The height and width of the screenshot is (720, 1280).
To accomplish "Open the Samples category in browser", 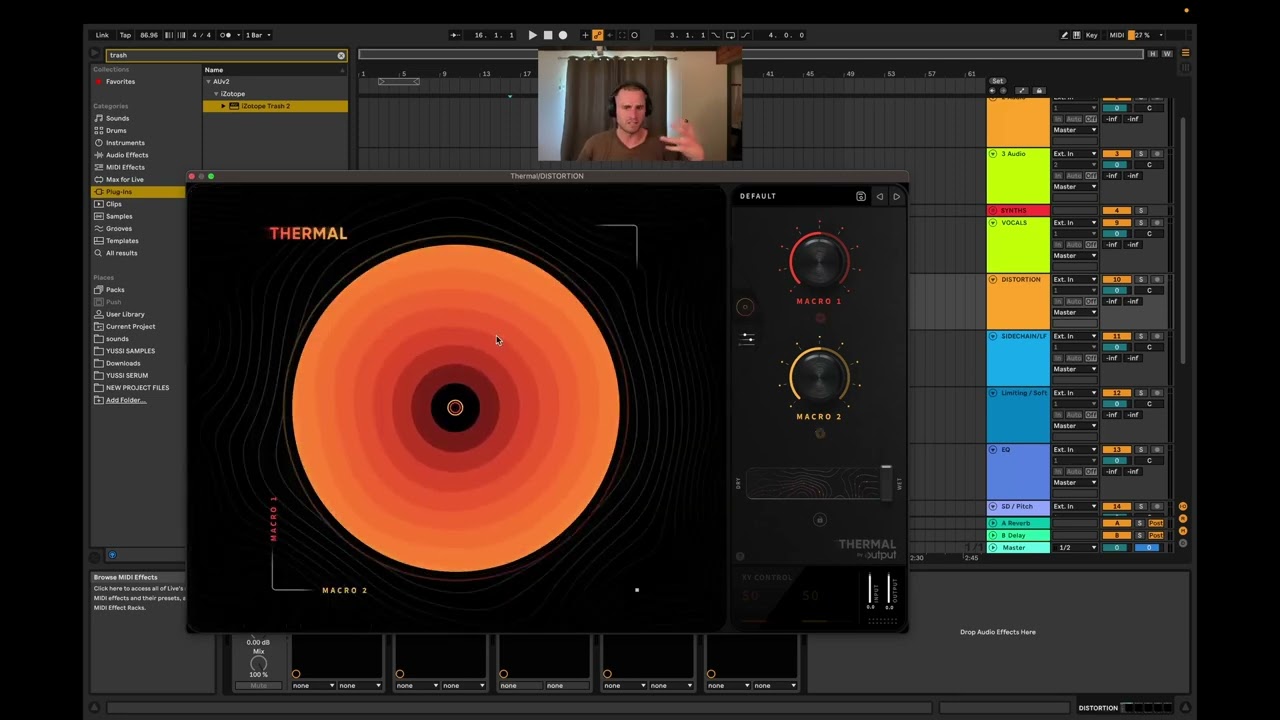I will coord(119,216).
